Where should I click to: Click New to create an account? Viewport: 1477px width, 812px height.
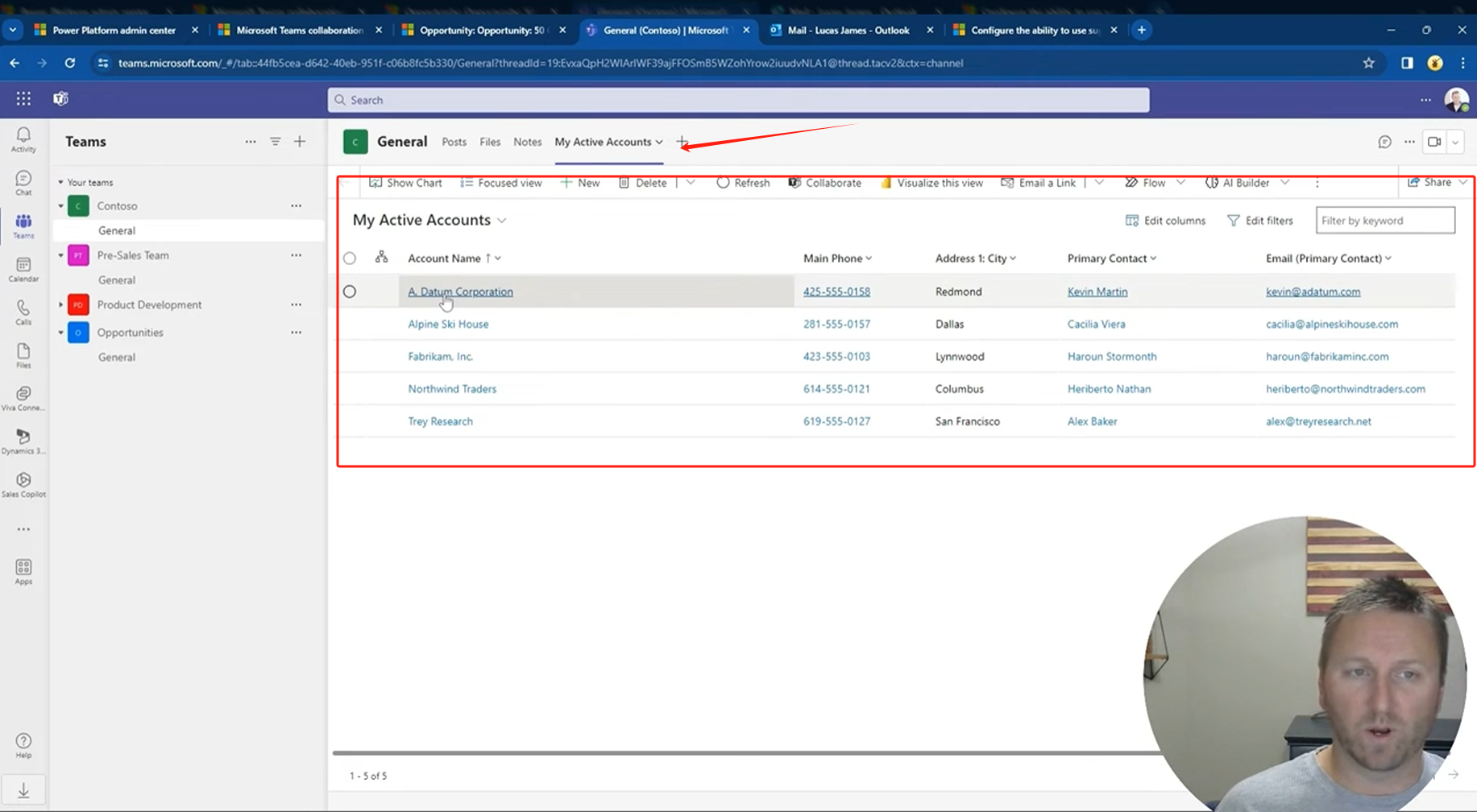tap(580, 183)
